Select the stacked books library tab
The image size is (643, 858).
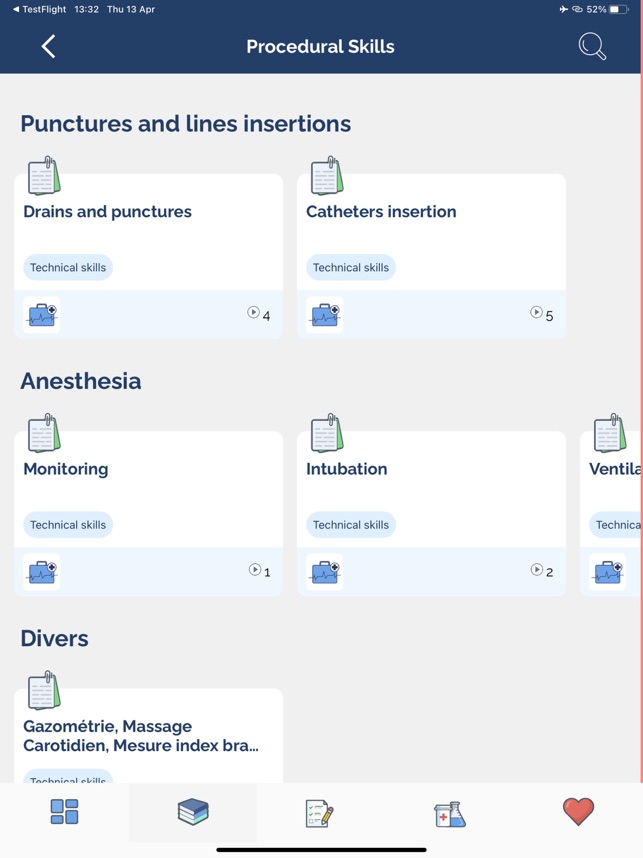tap(193, 811)
